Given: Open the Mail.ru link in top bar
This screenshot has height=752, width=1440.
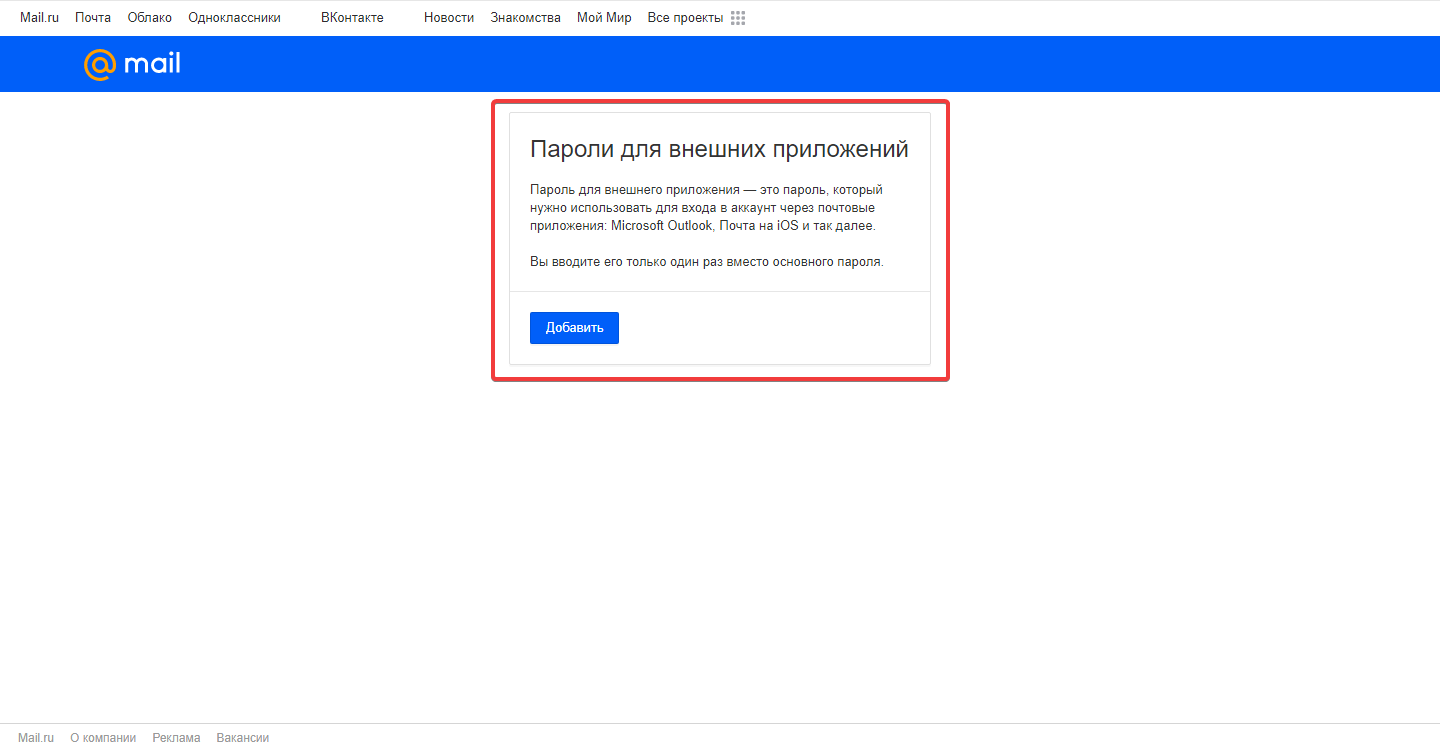Looking at the screenshot, I should click(39, 18).
